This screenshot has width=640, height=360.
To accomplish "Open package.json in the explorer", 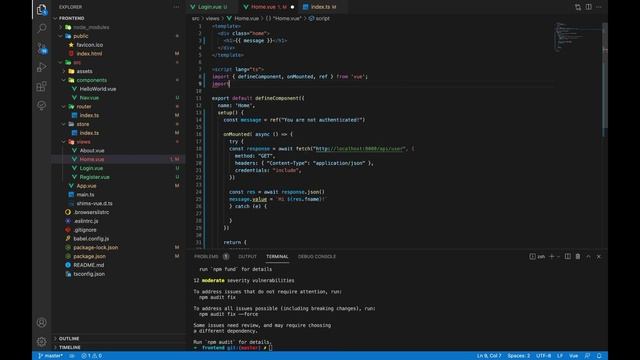I will coord(89,256).
